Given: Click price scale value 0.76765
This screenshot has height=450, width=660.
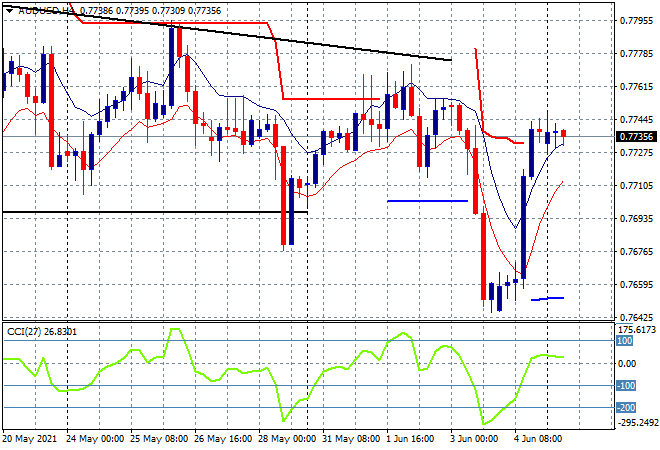Looking at the screenshot, I should tap(636, 252).
